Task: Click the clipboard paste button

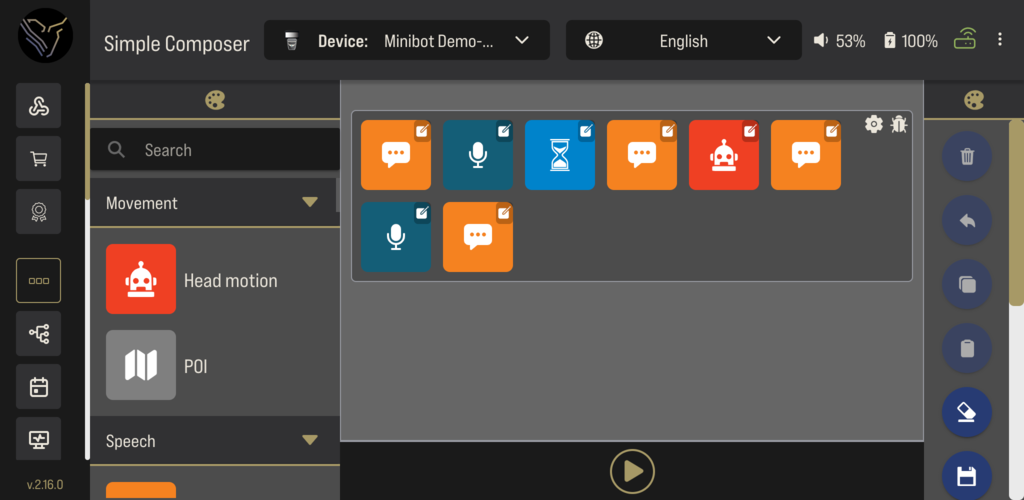Action: click(967, 349)
